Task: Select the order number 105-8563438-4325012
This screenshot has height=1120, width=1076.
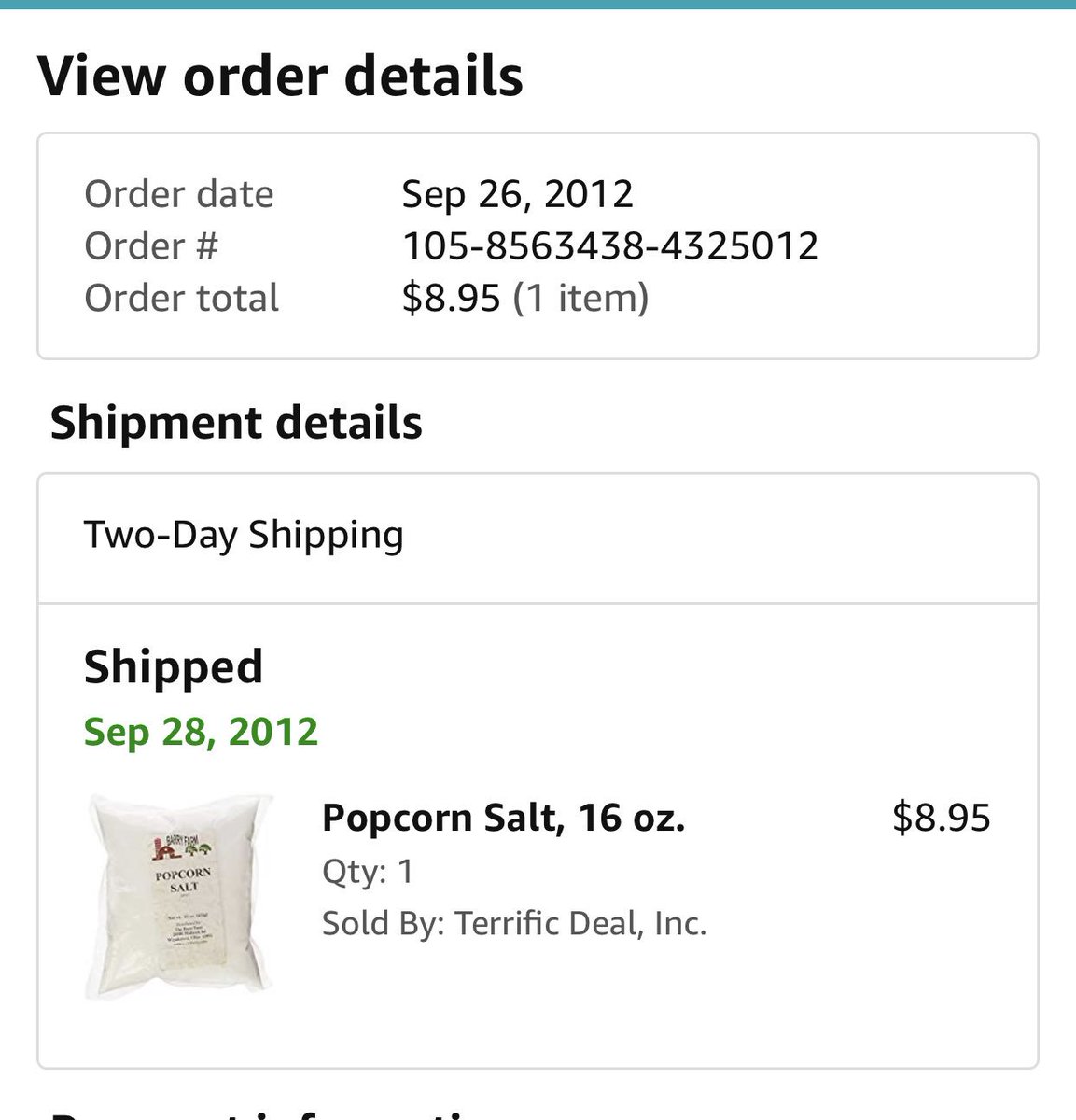Action: click(610, 246)
